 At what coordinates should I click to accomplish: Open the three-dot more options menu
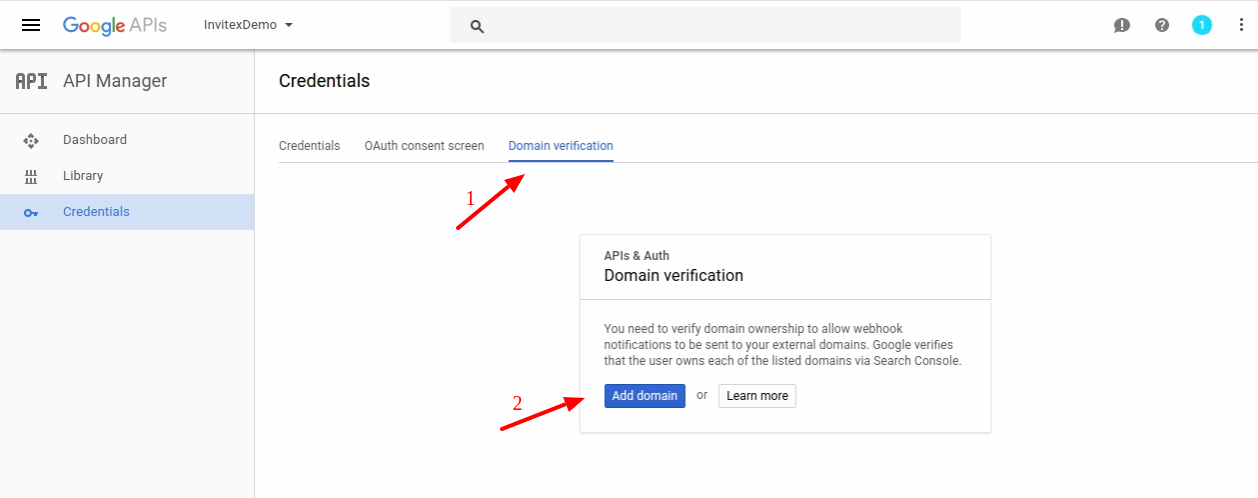click(x=1237, y=26)
